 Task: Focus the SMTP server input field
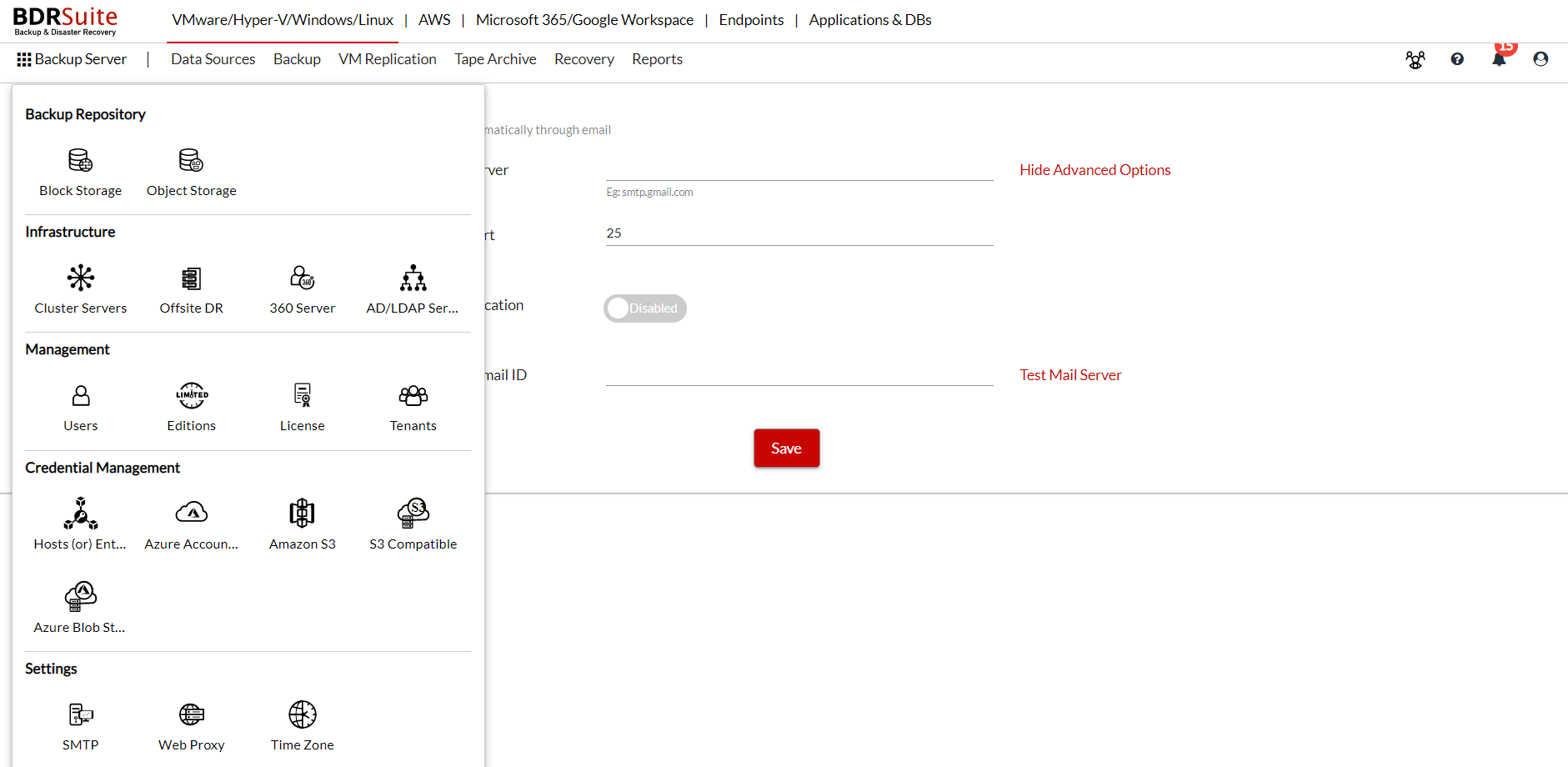(799, 169)
